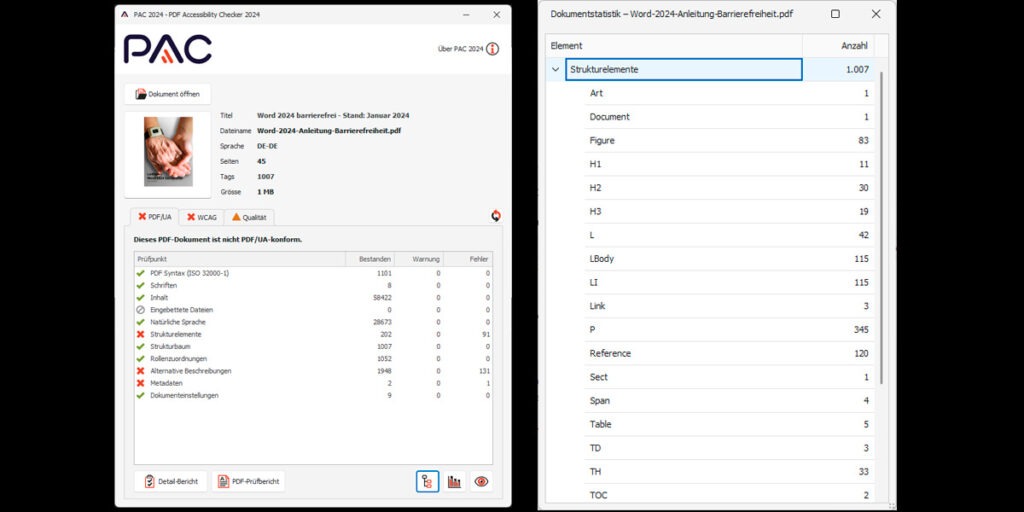This screenshot has width=1024, height=512.
Task: Select the Reference row
Action: click(x=729, y=353)
